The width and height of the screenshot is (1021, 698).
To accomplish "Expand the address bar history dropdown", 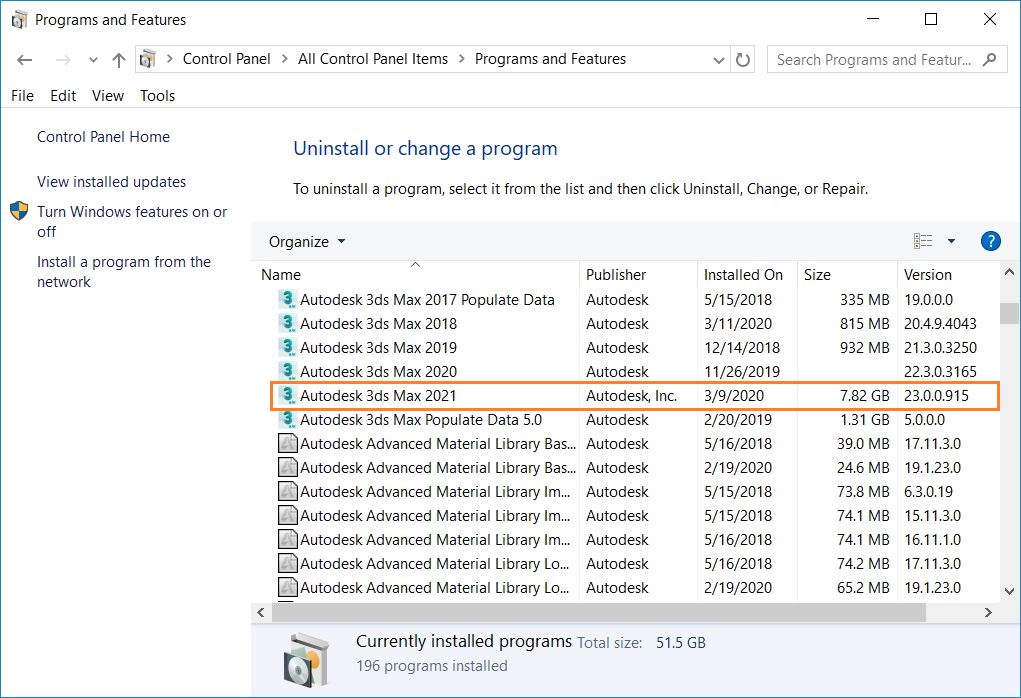I will pos(719,60).
